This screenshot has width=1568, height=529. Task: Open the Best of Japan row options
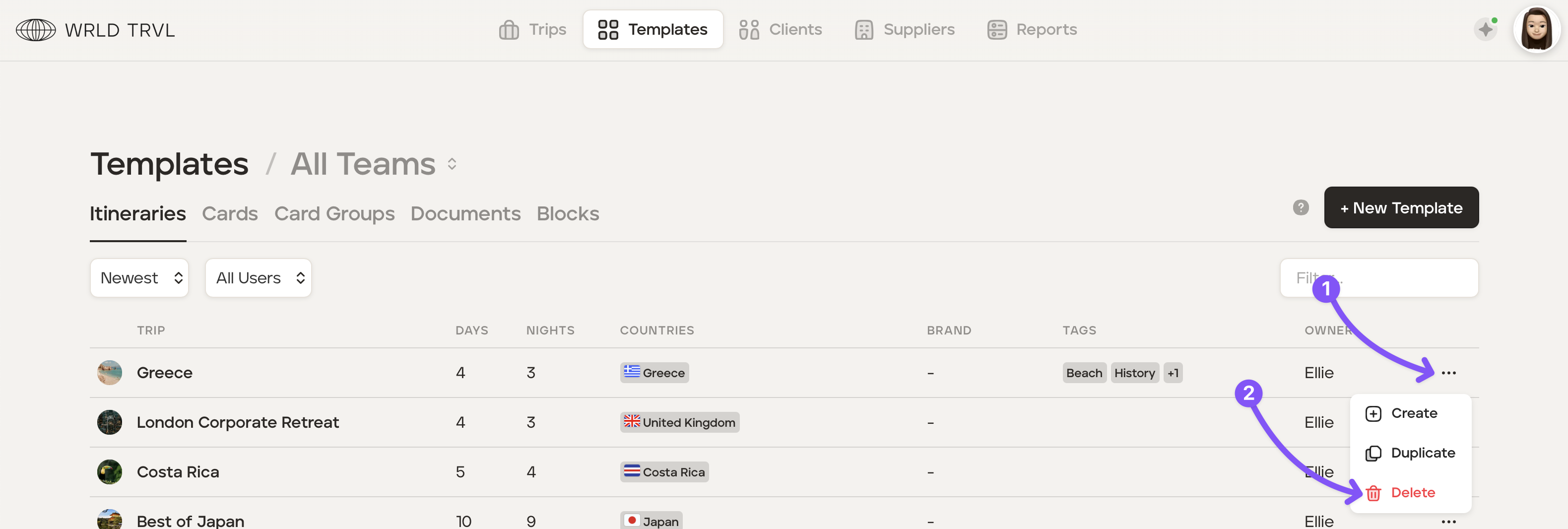(x=1448, y=521)
